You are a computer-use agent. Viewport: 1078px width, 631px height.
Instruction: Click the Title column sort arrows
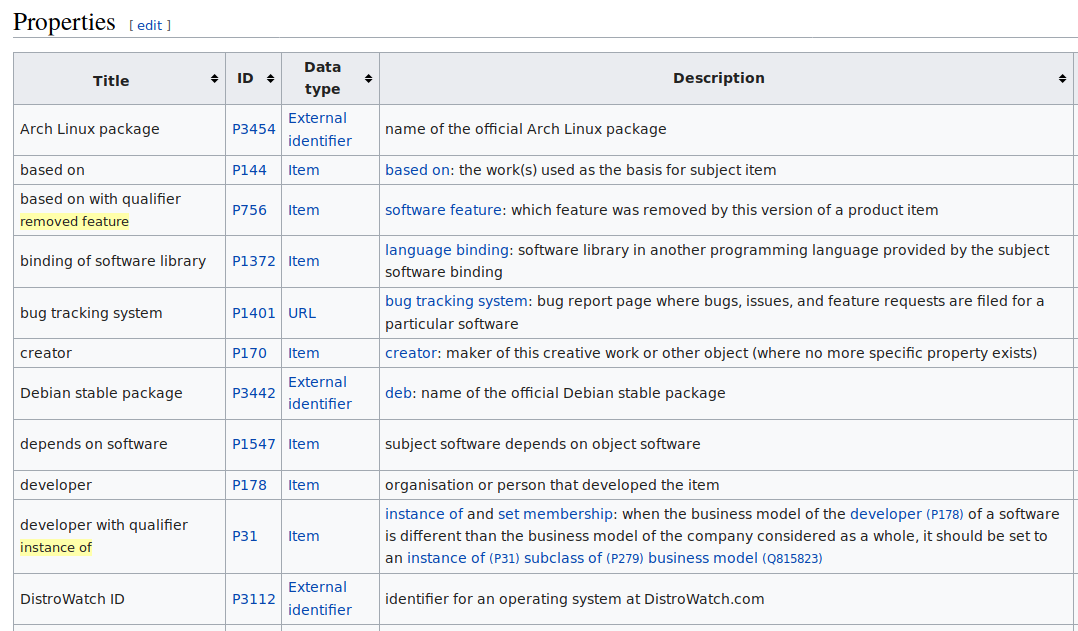(214, 77)
